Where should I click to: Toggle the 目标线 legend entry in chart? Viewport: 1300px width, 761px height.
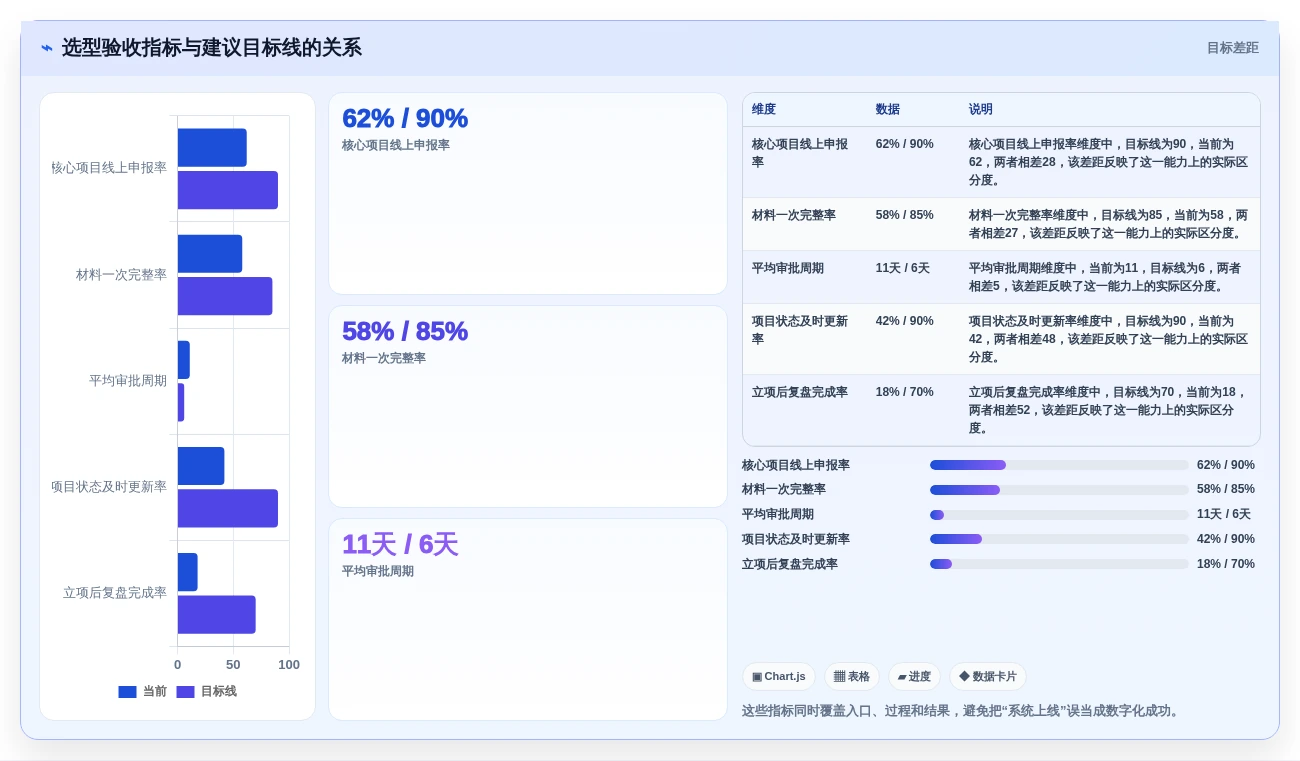[x=207, y=691]
